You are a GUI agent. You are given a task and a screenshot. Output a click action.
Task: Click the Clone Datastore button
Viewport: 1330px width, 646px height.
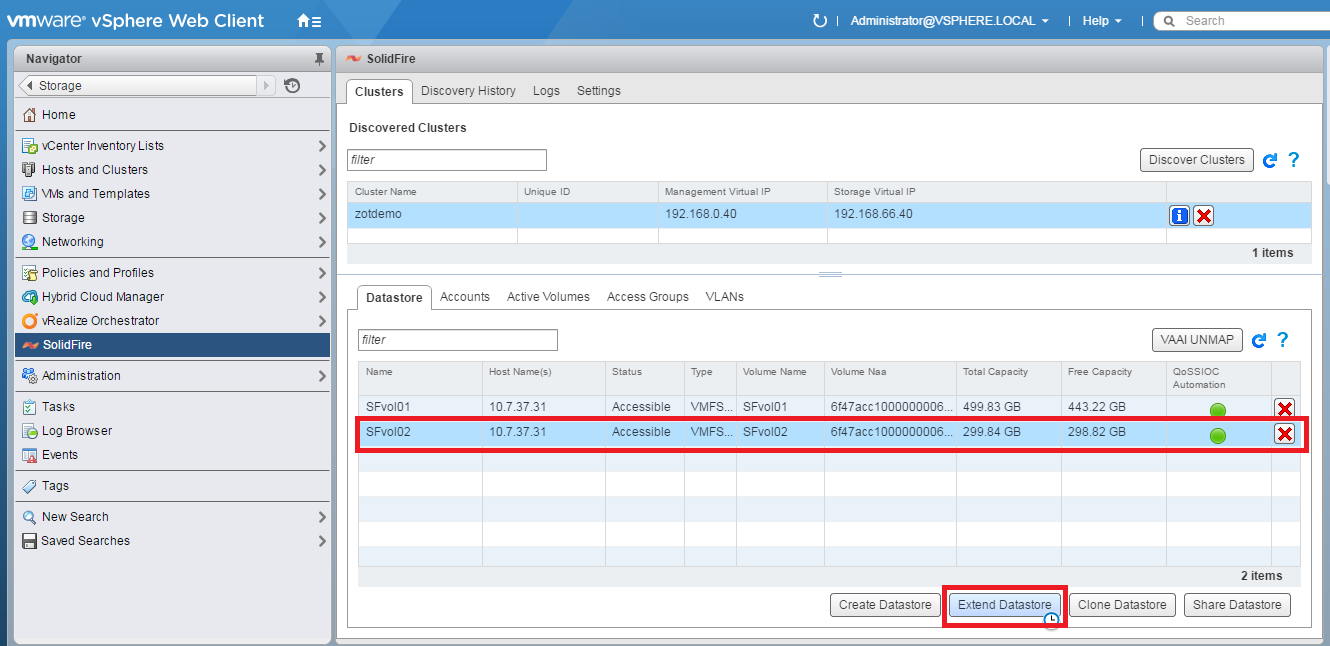coord(1122,605)
